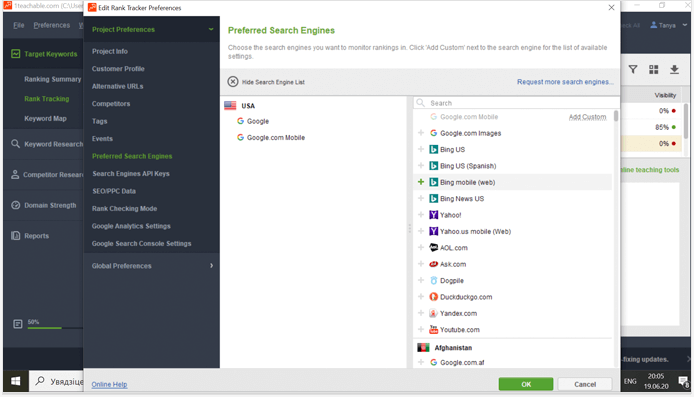
Task: Open SEO/PPC Data preferences
Action: pos(114,191)
